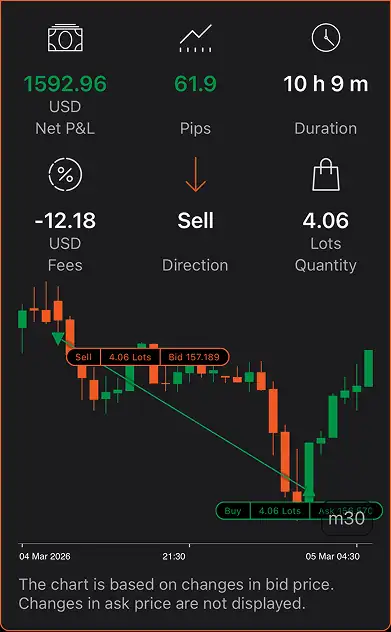Click the Sell direction label
Screen dimensions: 391x632
coord(196,220)
